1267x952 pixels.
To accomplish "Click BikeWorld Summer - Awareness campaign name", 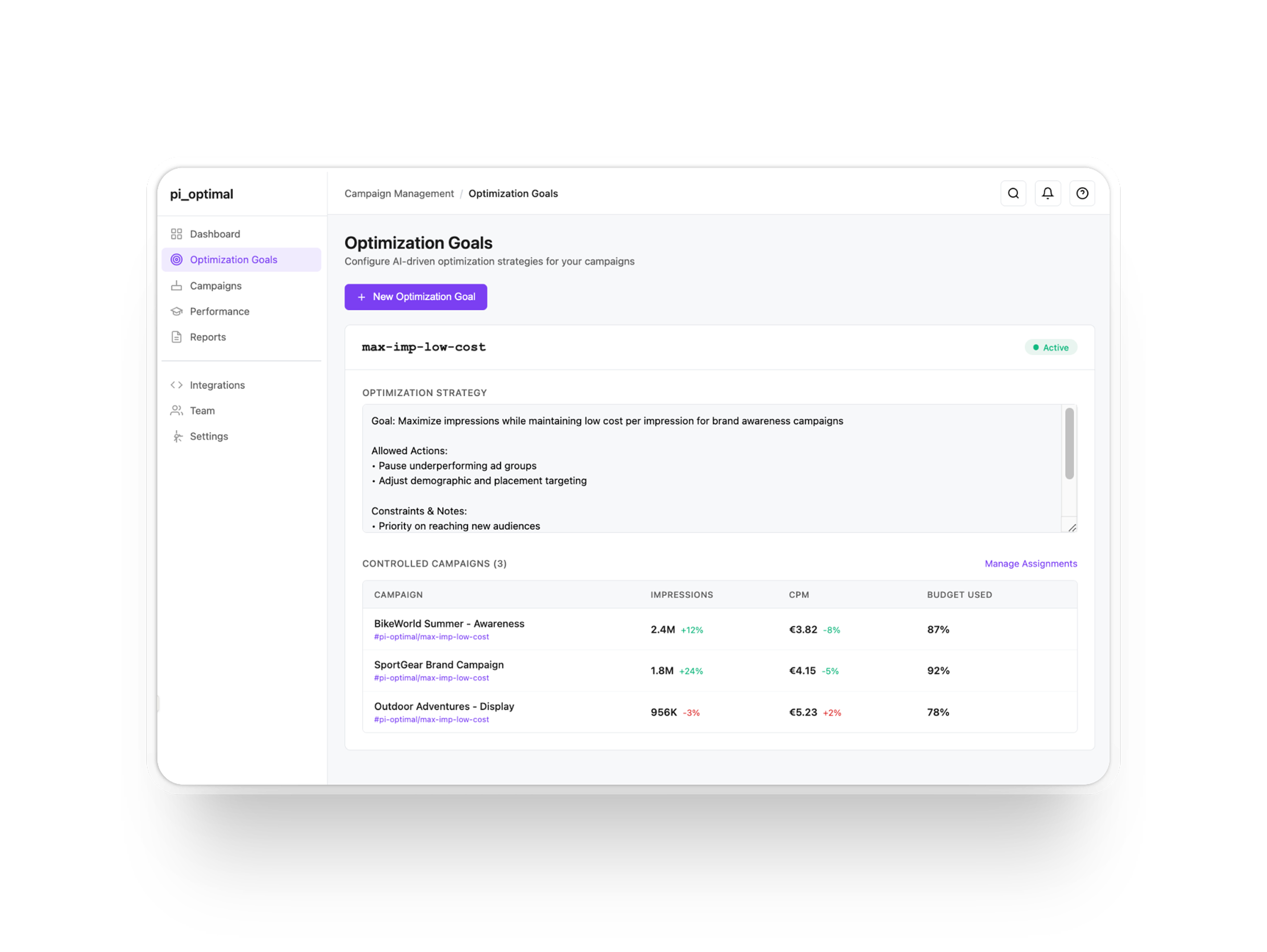I will [x=449, y=624].
